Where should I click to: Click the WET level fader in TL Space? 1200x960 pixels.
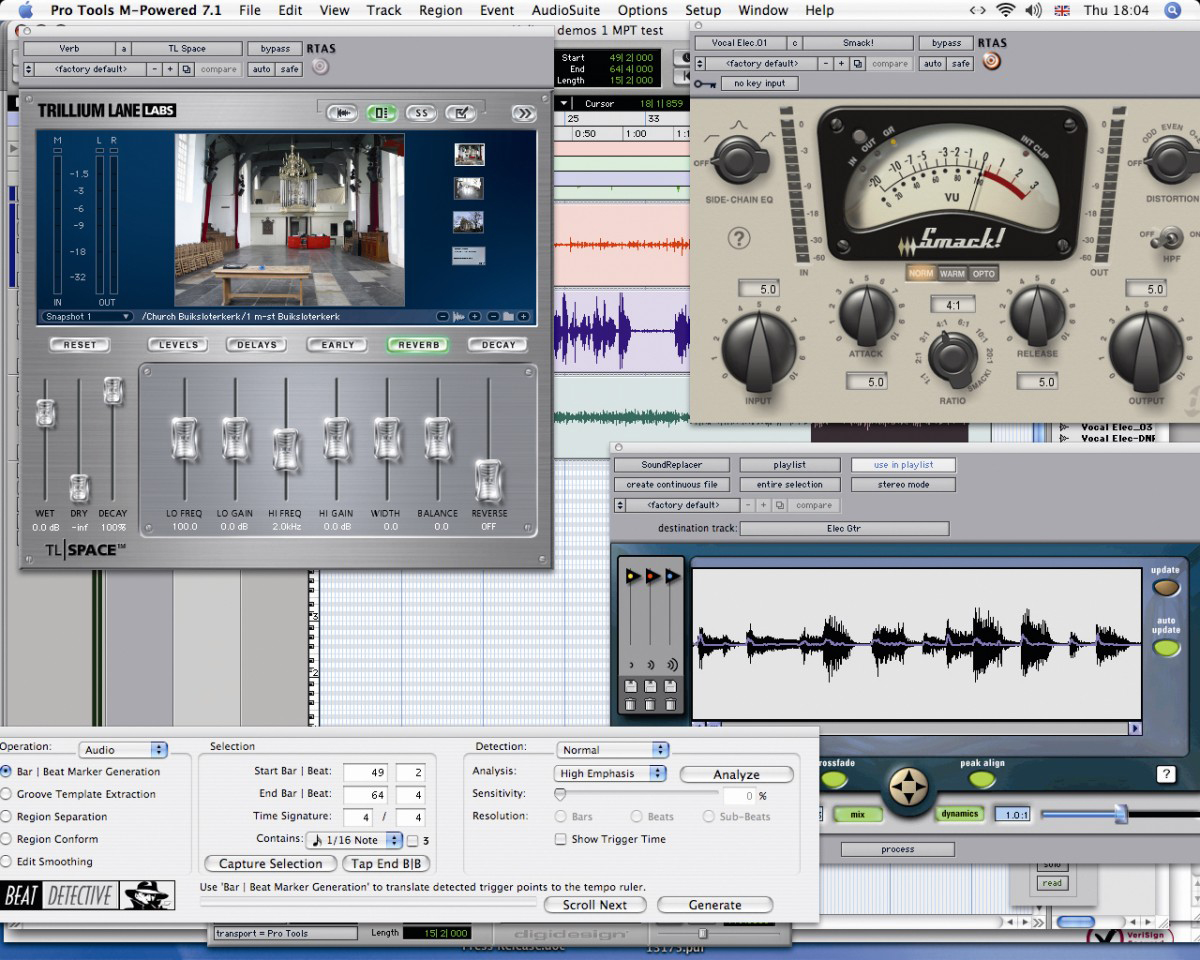[x=45, y=414]
